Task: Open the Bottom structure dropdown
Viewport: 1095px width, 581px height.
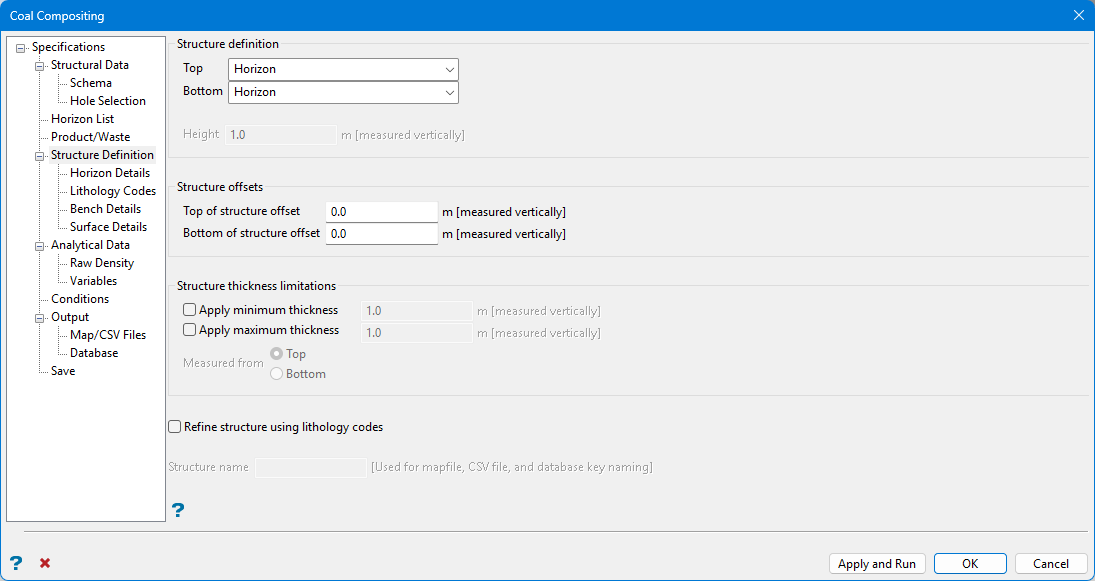Action: pos(343,92)
